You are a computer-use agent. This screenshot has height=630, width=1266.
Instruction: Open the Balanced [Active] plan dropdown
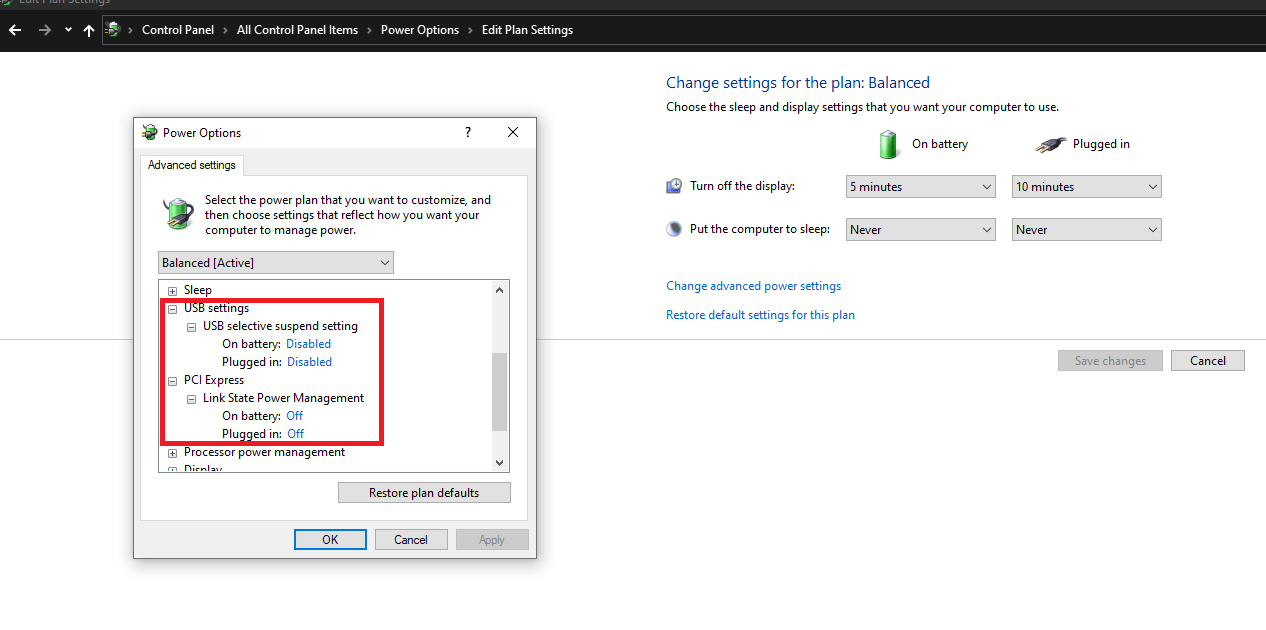tap(276, 263)
